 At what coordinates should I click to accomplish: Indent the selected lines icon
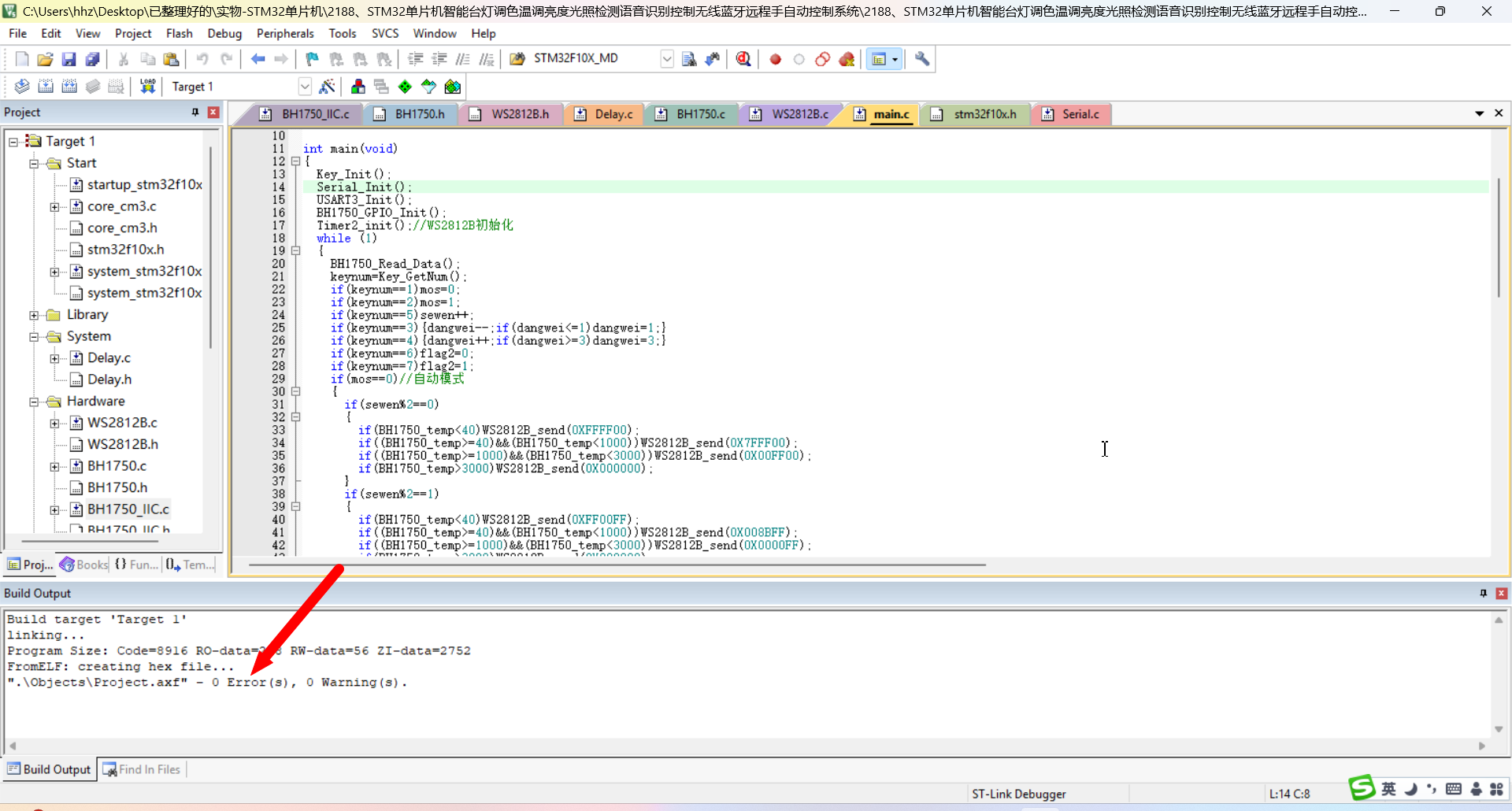(415, 59)
